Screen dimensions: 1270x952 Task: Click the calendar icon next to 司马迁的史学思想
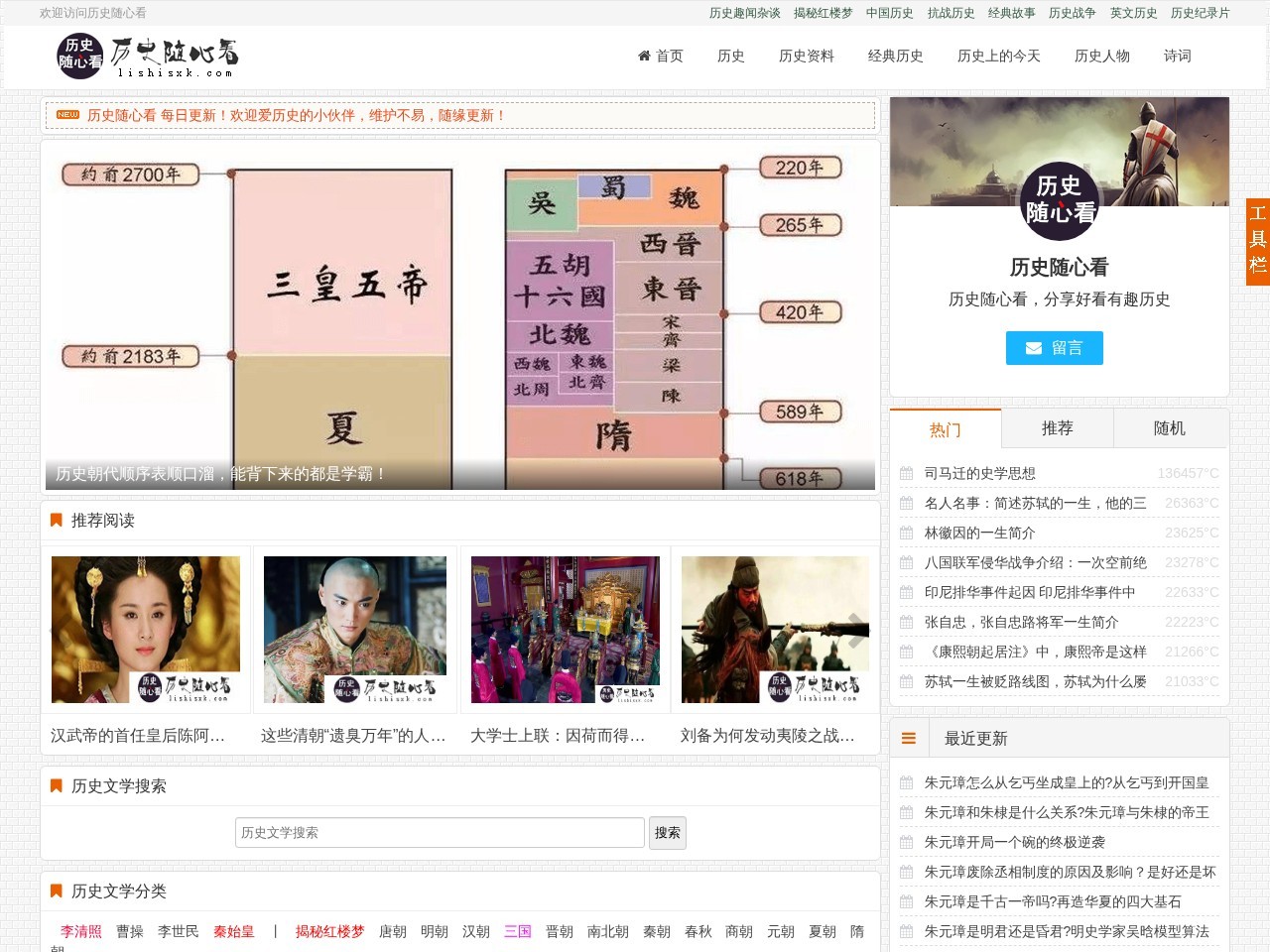click(x=906, y=473)
